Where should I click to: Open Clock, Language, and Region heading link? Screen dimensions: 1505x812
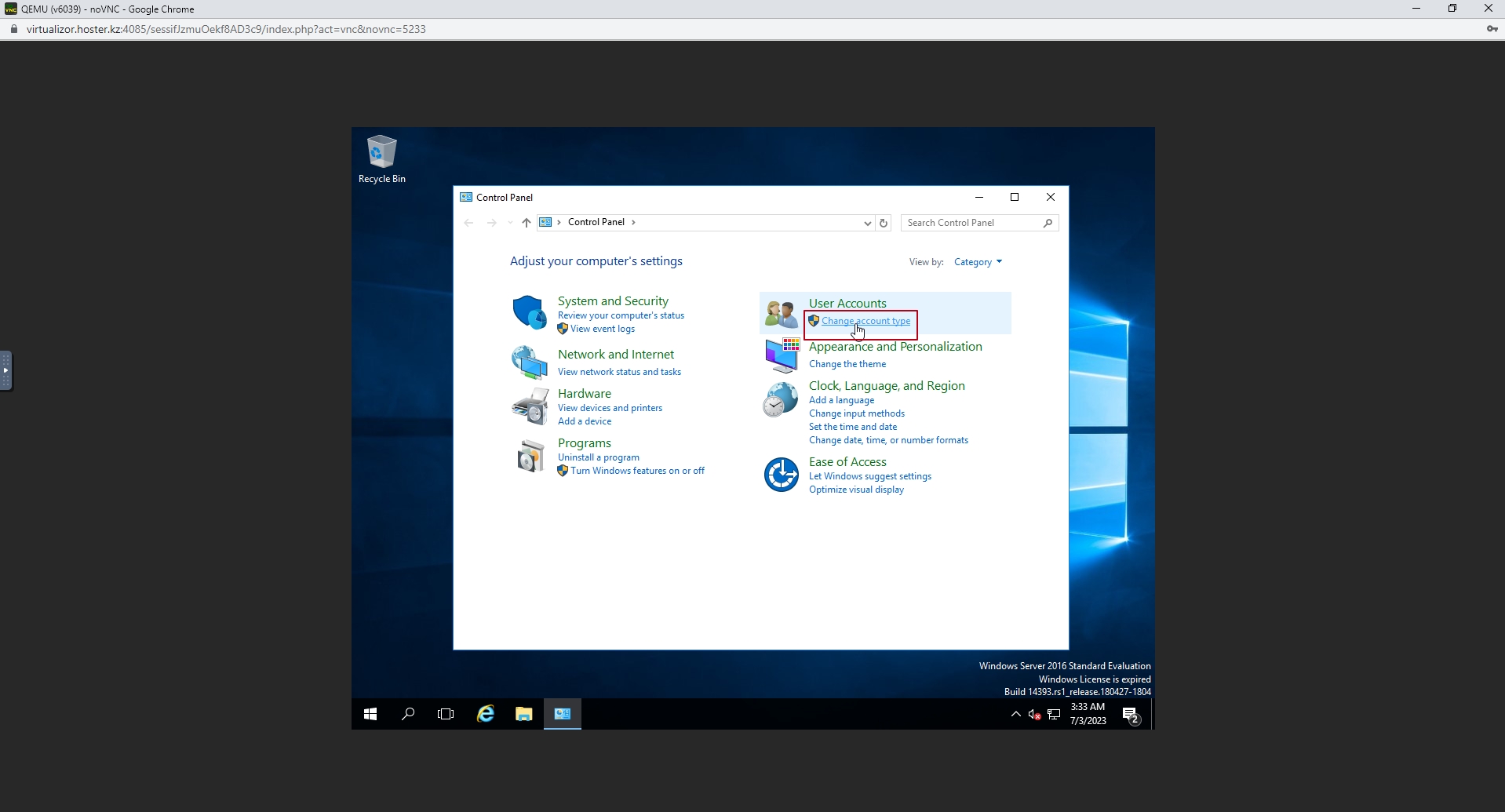887,386
